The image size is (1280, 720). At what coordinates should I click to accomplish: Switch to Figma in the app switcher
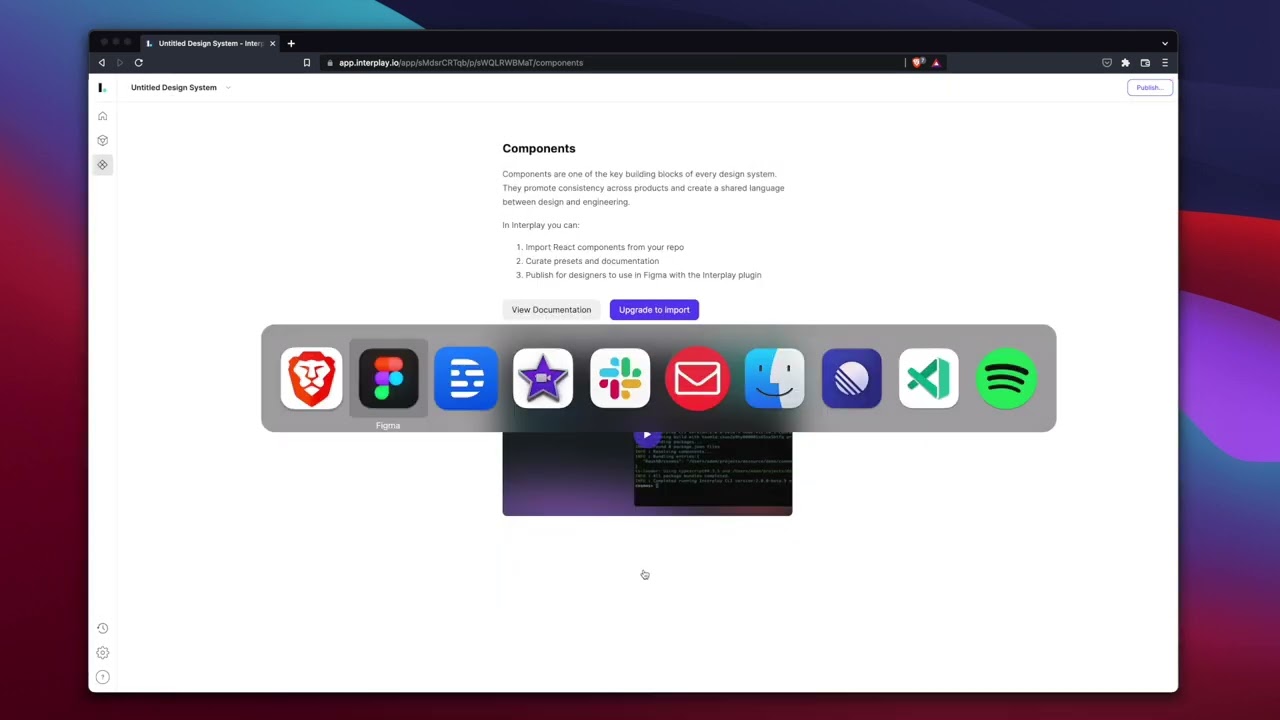(x=388, y=378)
